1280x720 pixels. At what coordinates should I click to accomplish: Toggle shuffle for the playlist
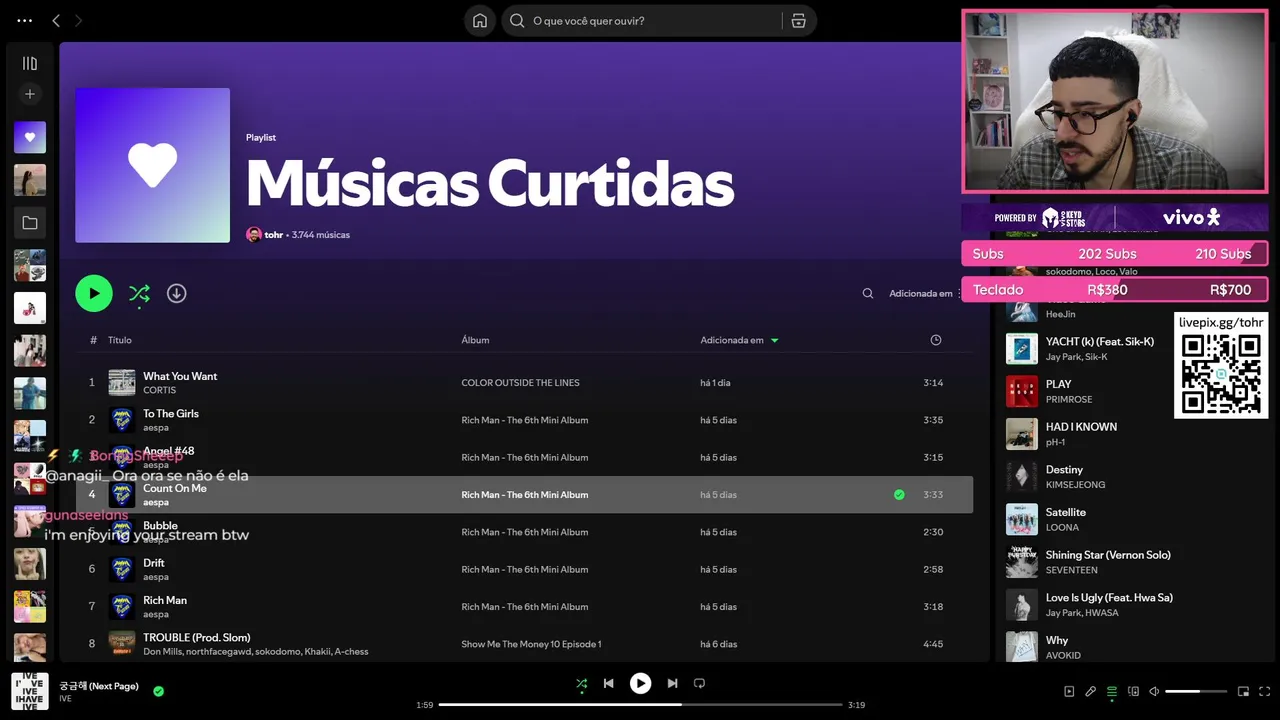click(139, 293)
